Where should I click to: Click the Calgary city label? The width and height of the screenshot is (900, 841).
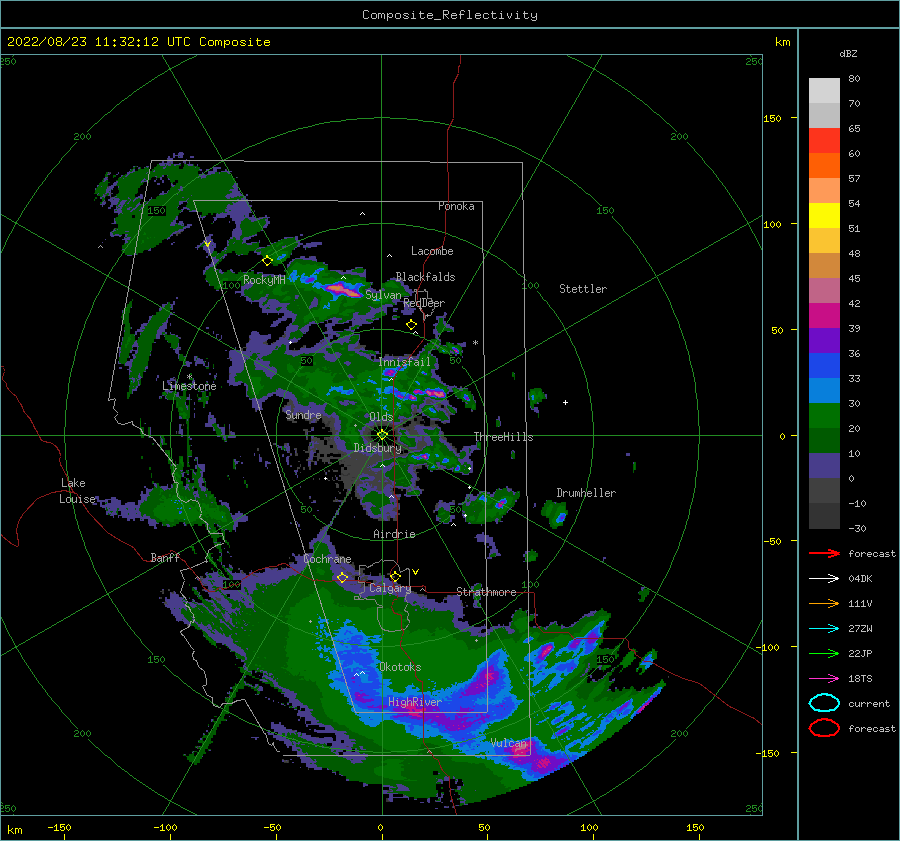390,588
